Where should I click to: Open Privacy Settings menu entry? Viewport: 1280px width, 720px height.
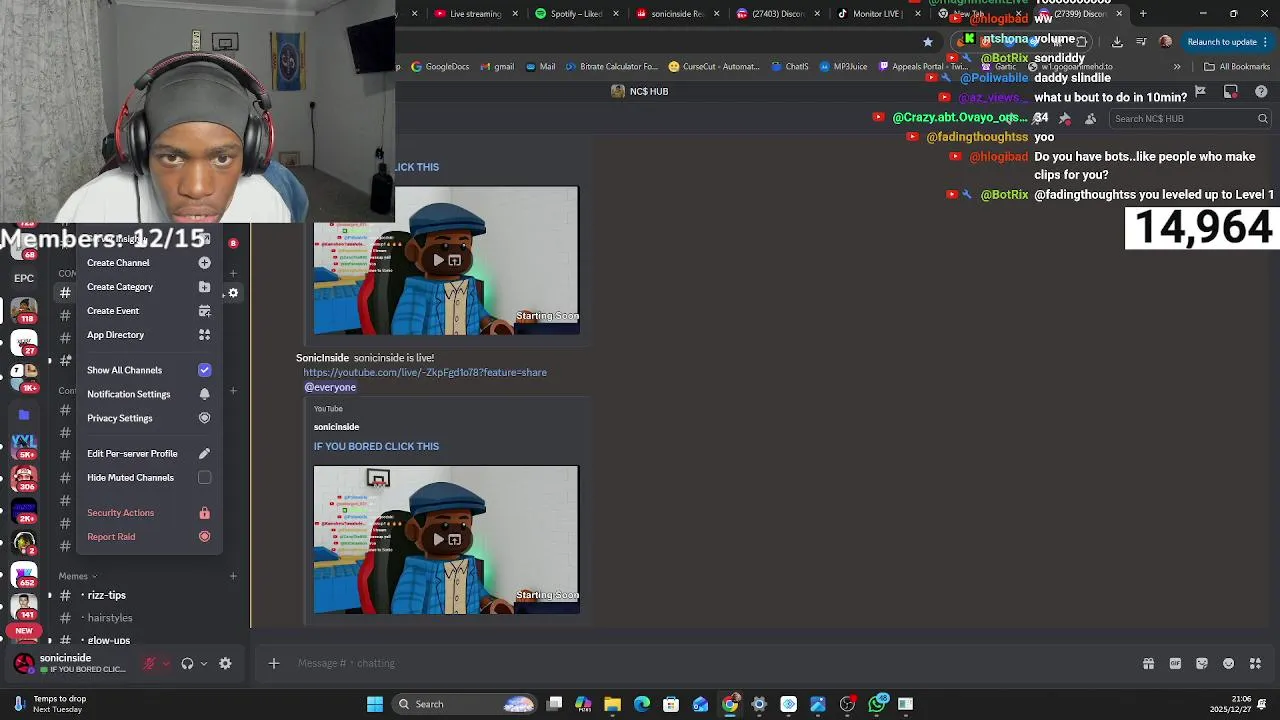click(x=148, y=418)
